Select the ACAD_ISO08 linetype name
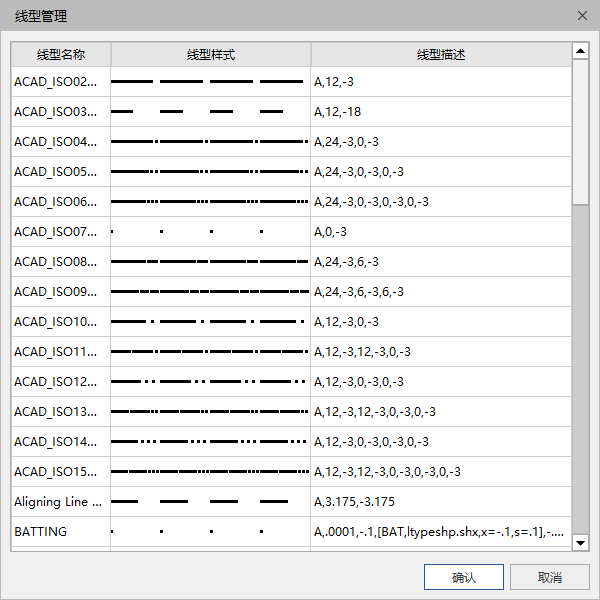Viewport: 600px width, 600px height. coord(55,262)
